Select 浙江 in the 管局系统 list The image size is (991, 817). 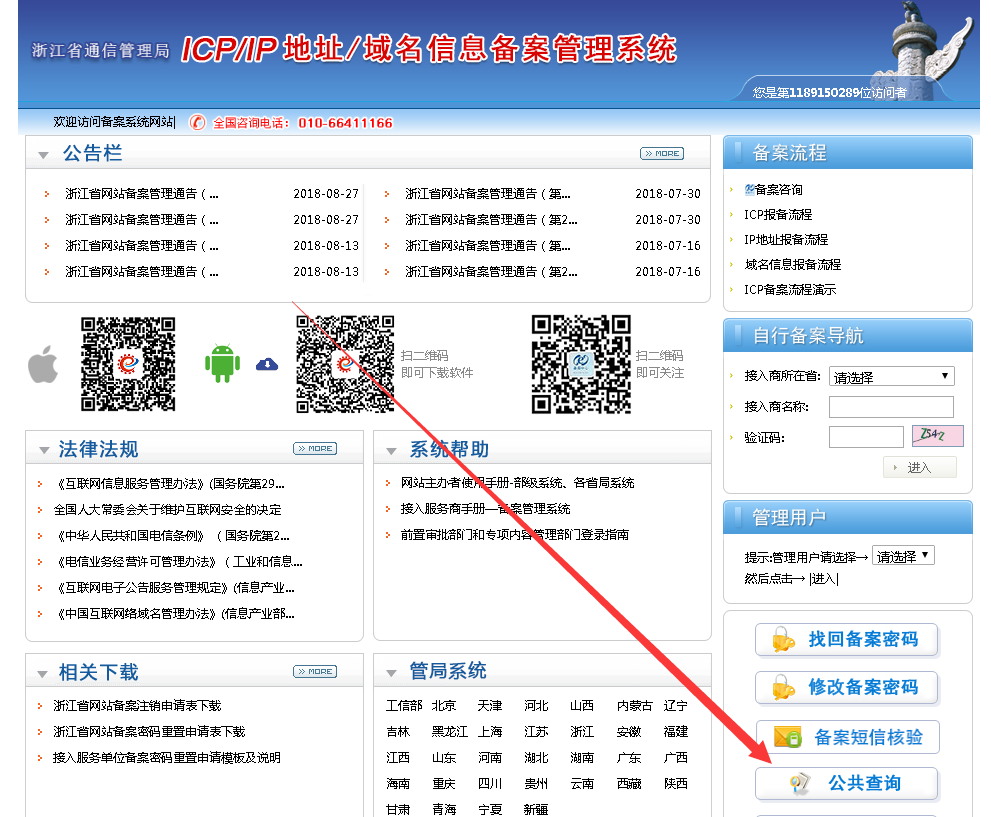click(581, 732)
